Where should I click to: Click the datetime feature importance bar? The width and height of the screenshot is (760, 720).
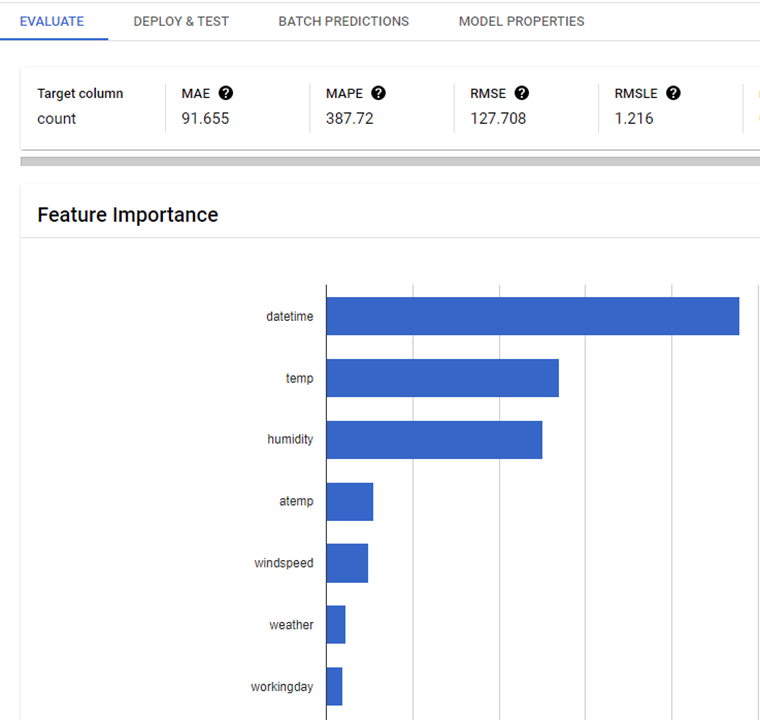[532, 316]
